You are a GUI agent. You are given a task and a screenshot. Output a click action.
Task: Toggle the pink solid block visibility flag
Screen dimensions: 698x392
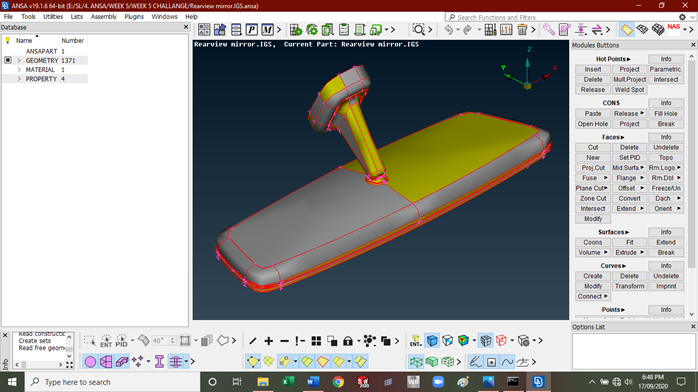(122, 362)
